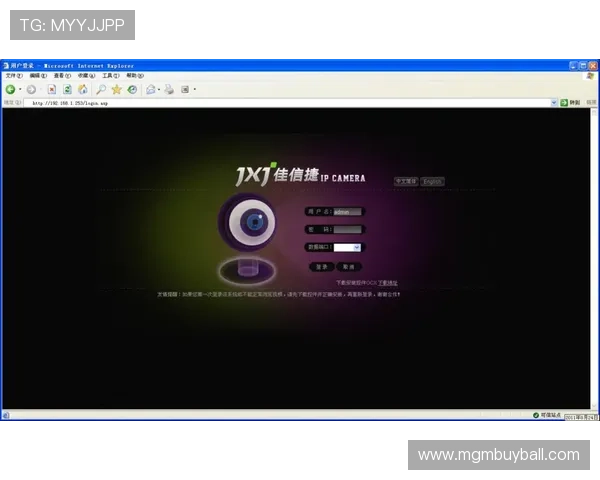Click the status bar page icon
Screen dimensions: 600x480
pyautogui.click(x=6, y=415)
